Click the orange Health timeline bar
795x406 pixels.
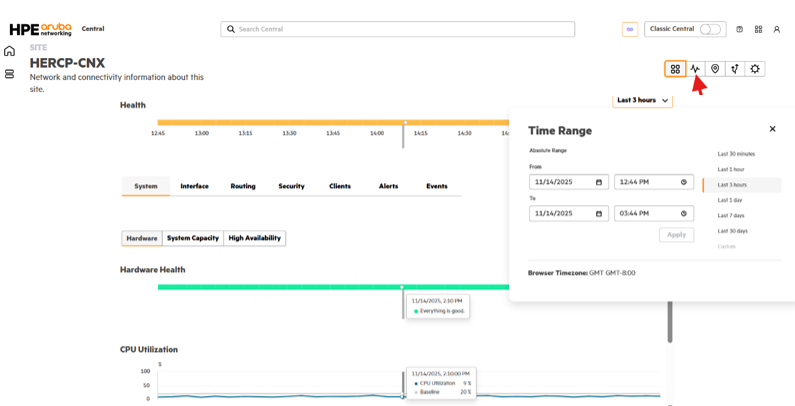(333, 122)
